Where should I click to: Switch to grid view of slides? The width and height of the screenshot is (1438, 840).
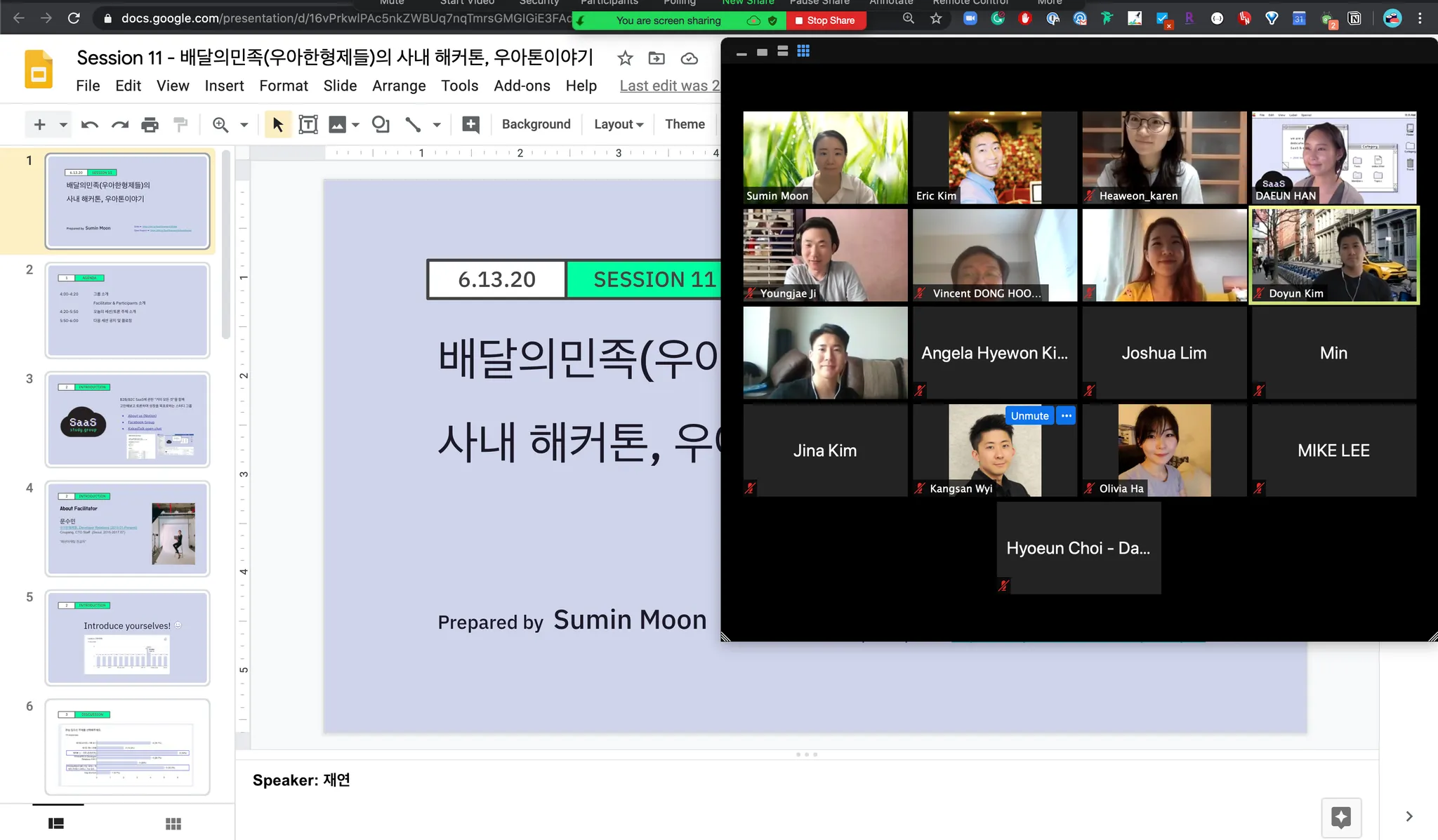tap(173, 823)
